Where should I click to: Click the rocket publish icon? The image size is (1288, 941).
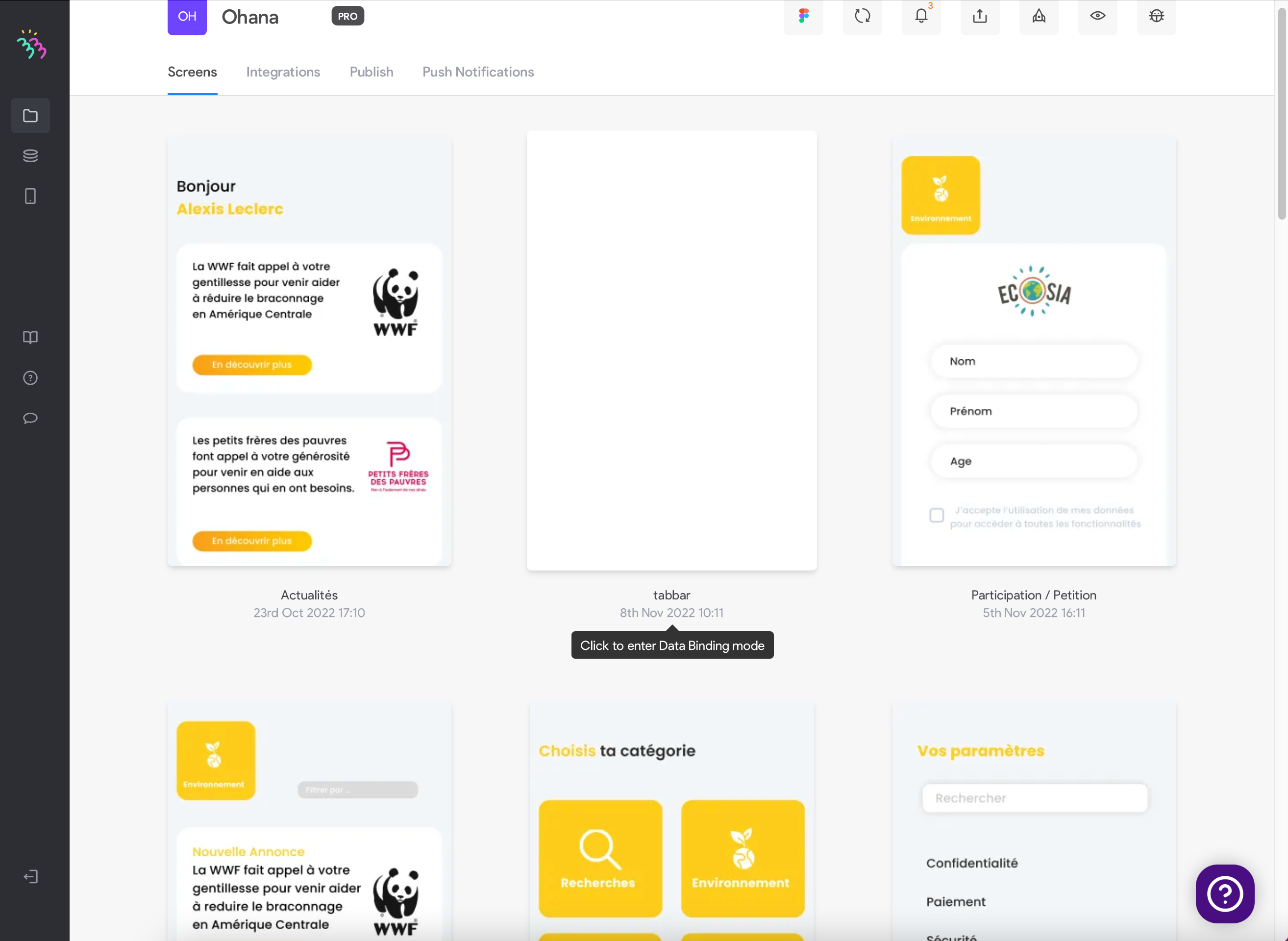point(1039,16)
